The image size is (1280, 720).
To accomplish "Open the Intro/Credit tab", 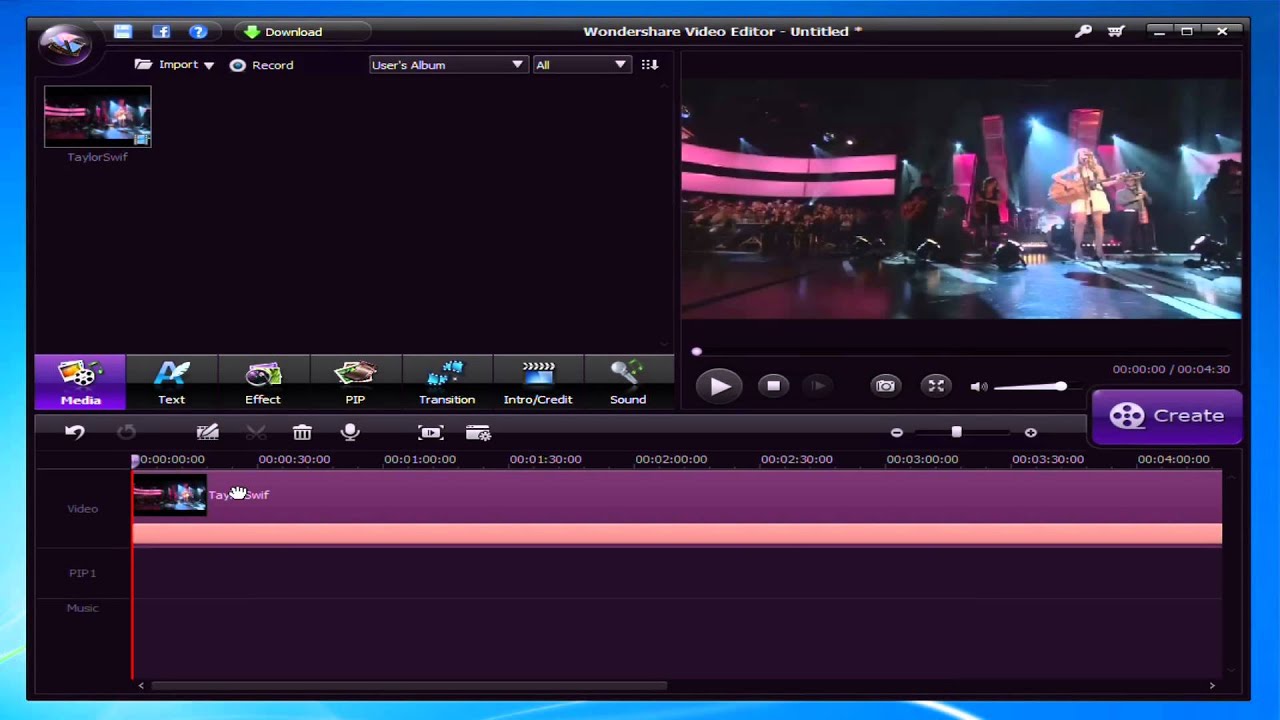I will click(x=538, y=382).
